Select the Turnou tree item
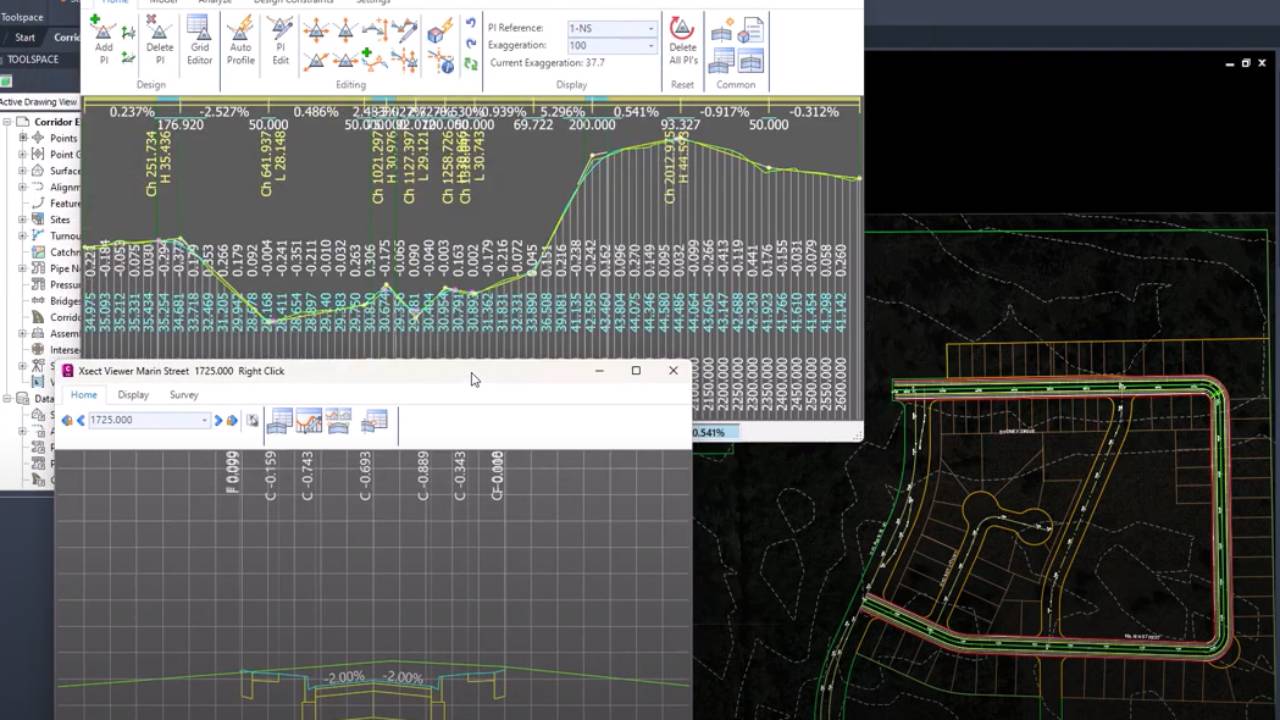 (x=64, y=236)
